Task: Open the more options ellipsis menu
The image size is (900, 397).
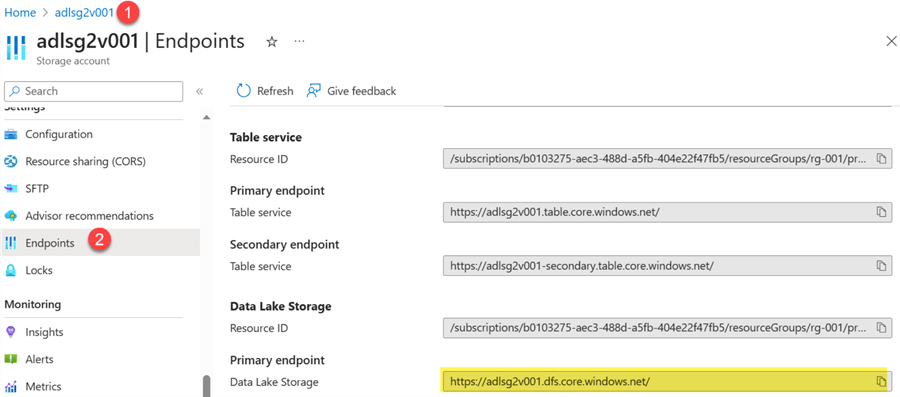Action: coord(299,42)
